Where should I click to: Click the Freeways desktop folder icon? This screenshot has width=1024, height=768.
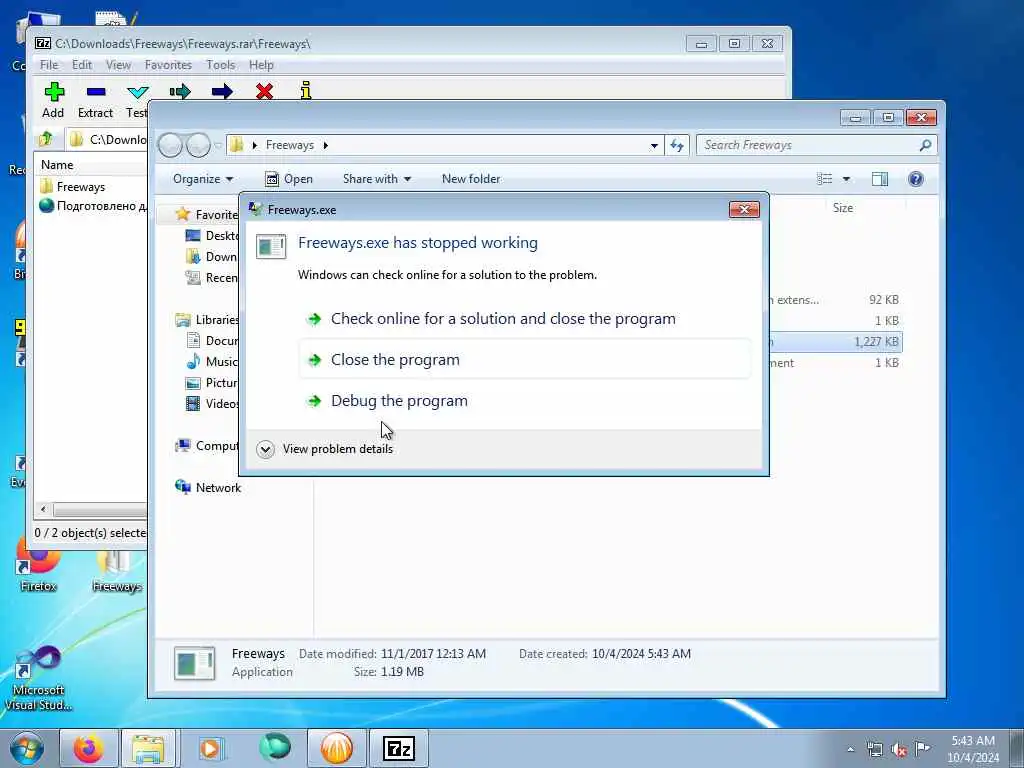pos(116,571)
